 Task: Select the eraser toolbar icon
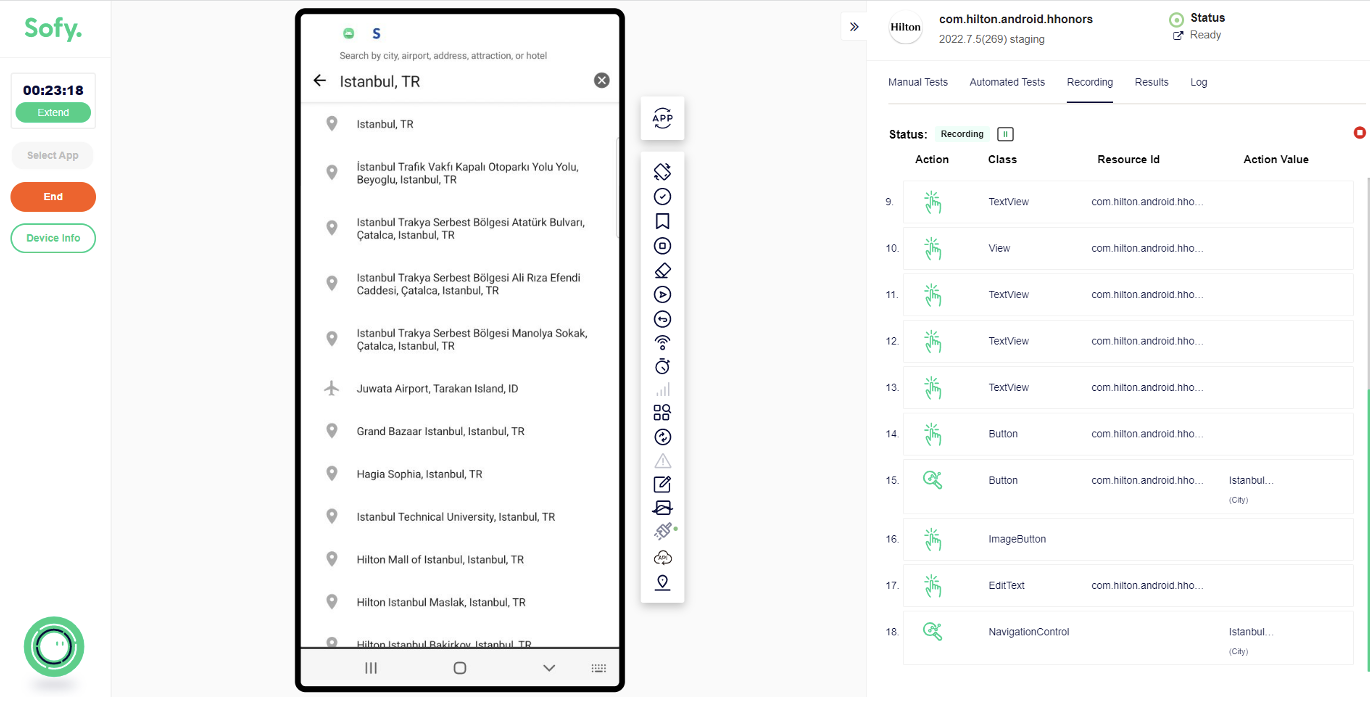[x=662, y=270]
